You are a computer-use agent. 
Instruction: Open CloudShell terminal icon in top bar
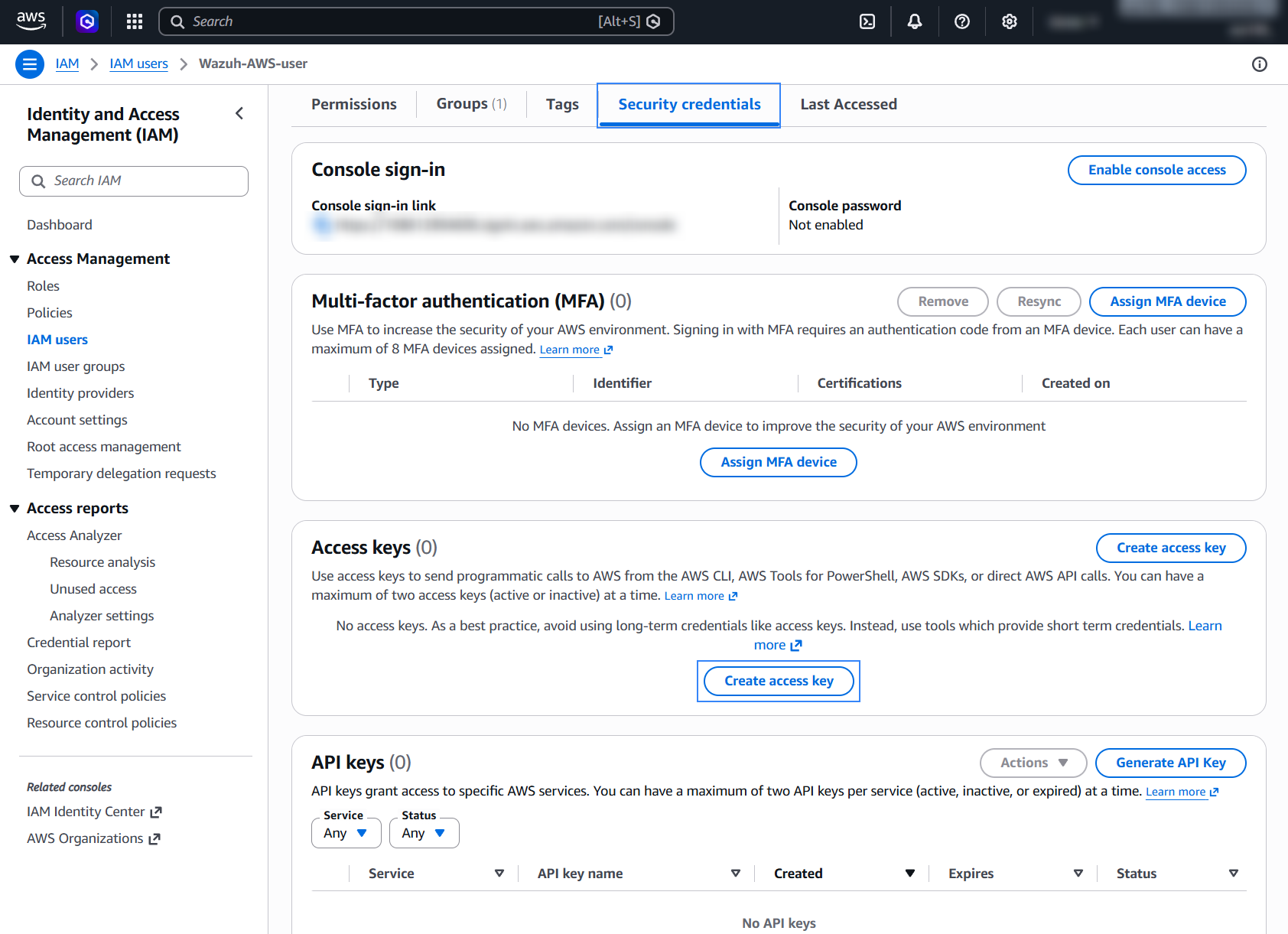click(867, 21)
